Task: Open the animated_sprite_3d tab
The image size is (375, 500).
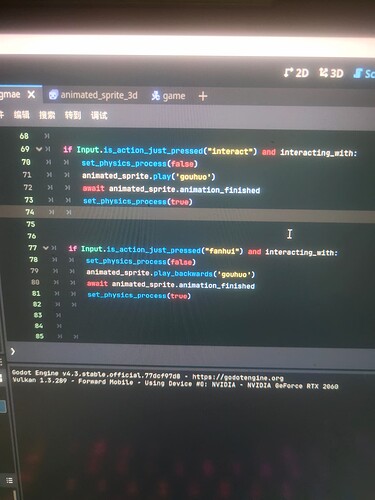Action: point(93,95)
